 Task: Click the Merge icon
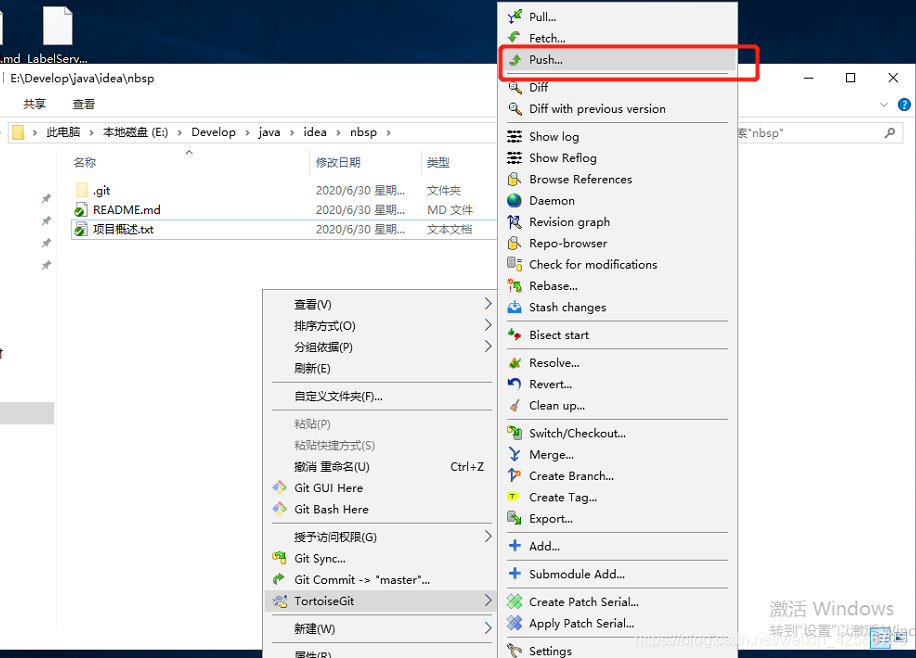pyautogui.click(x=515, y=455)
